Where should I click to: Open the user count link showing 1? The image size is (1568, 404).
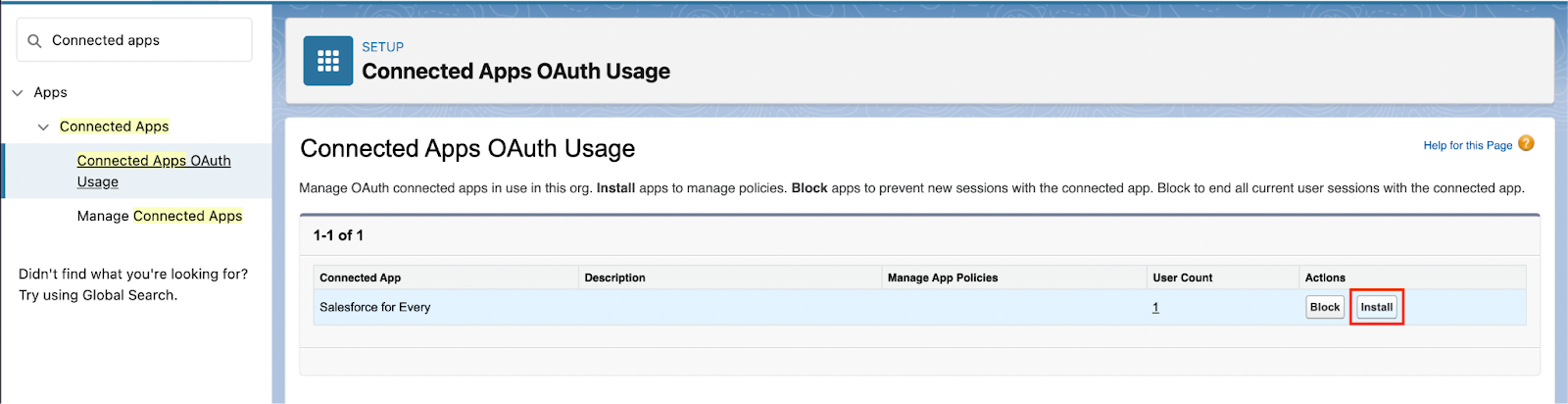[1155, 307]
